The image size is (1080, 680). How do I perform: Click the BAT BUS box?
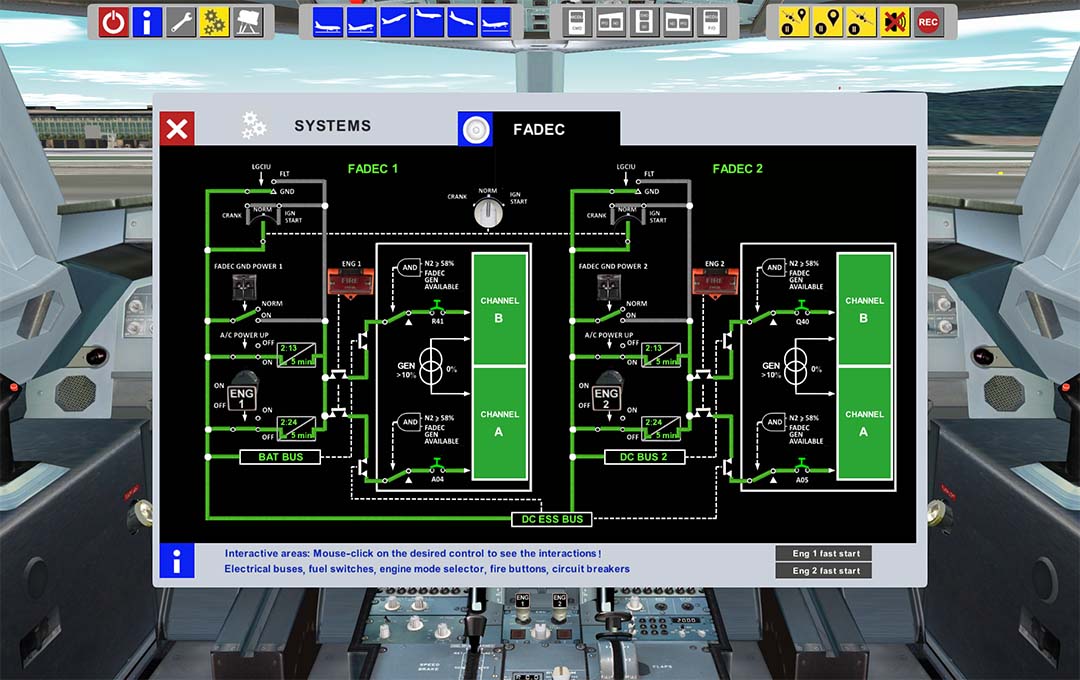[279, 457]
